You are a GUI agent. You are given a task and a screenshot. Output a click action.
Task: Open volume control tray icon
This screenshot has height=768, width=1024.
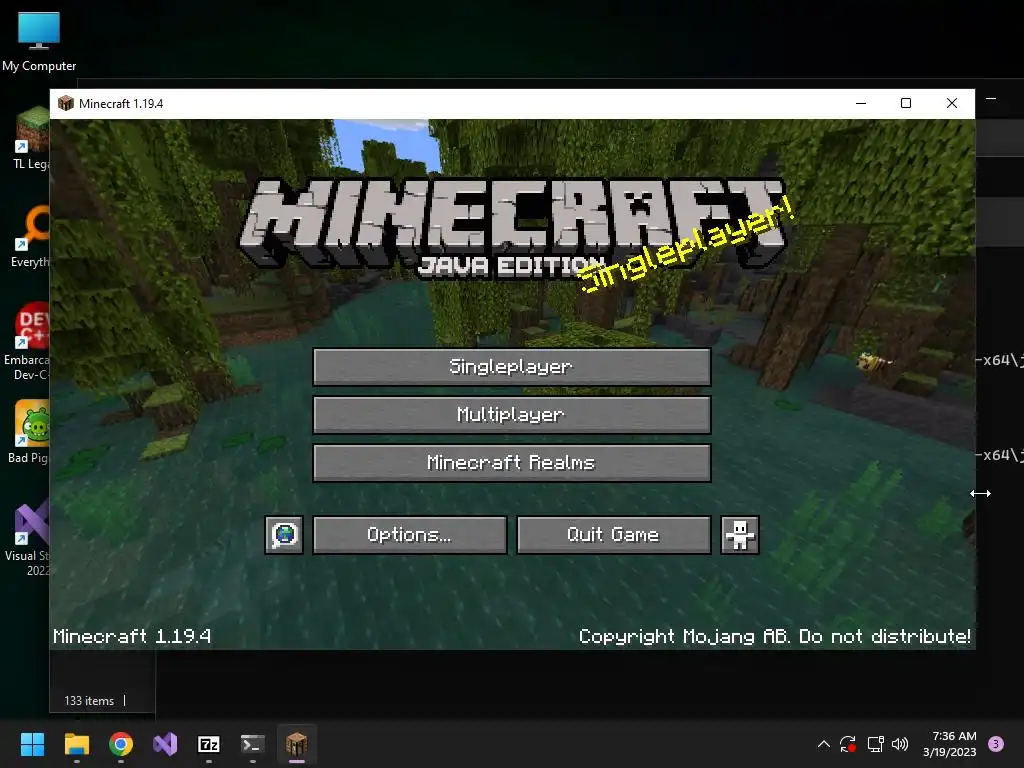900,744
